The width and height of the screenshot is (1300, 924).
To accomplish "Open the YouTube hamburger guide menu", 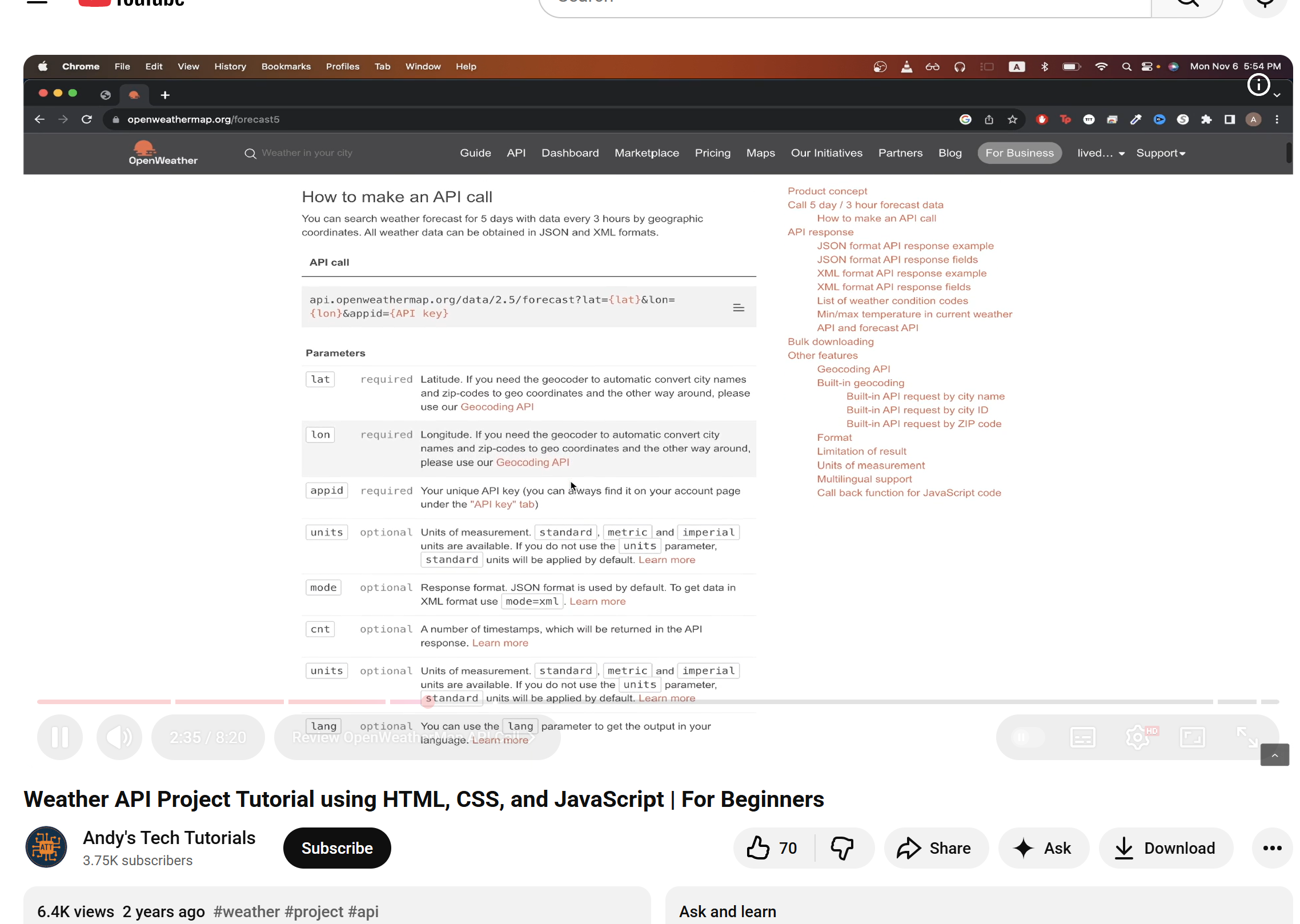I will 37,2.
